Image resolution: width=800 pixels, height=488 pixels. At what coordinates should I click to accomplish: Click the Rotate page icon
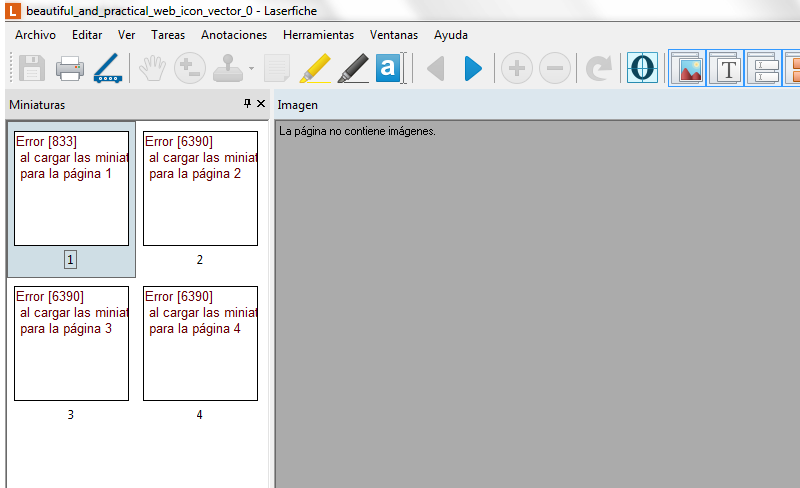[x=598, y=68]
